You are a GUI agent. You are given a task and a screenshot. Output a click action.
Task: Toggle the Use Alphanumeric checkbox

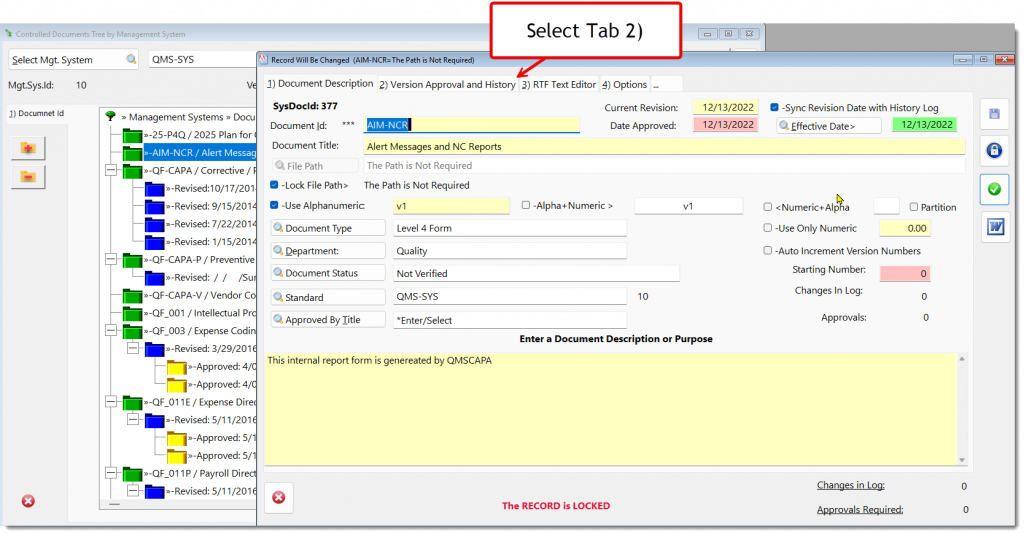point(274,205)
